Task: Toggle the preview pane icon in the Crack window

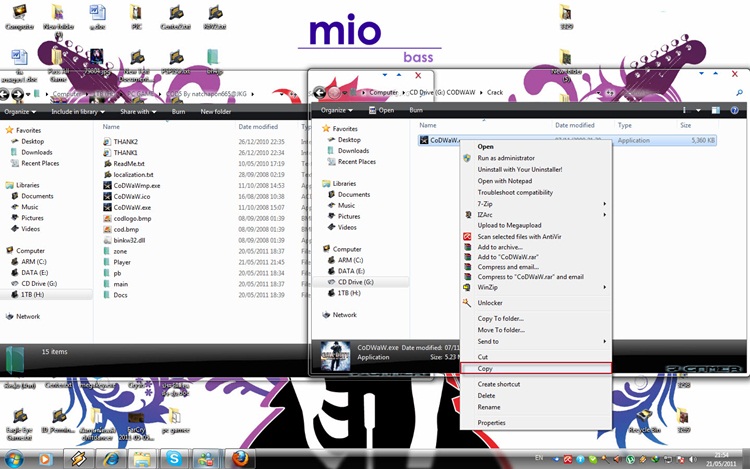Action: (716, 110)
